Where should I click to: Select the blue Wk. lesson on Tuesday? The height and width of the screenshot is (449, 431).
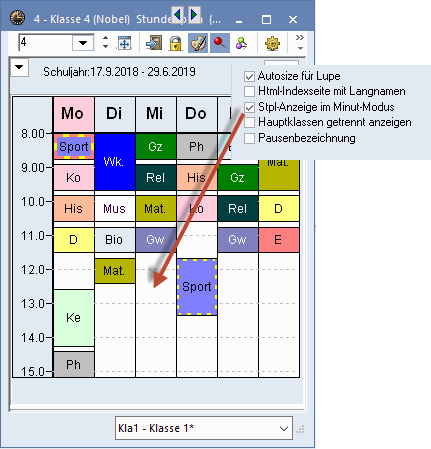click(x=115, y=162)
